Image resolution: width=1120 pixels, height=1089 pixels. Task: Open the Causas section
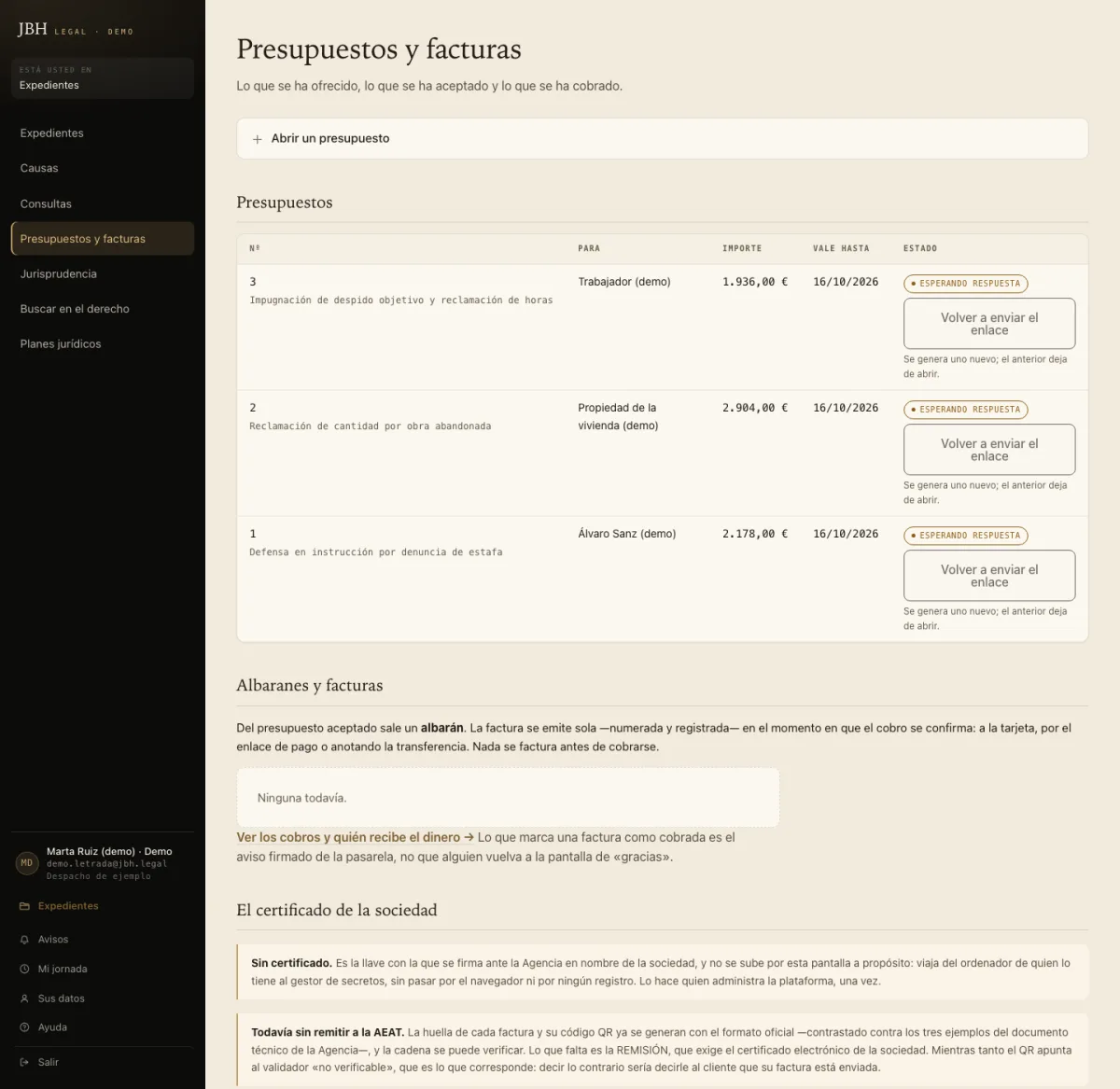pos(103,168)
